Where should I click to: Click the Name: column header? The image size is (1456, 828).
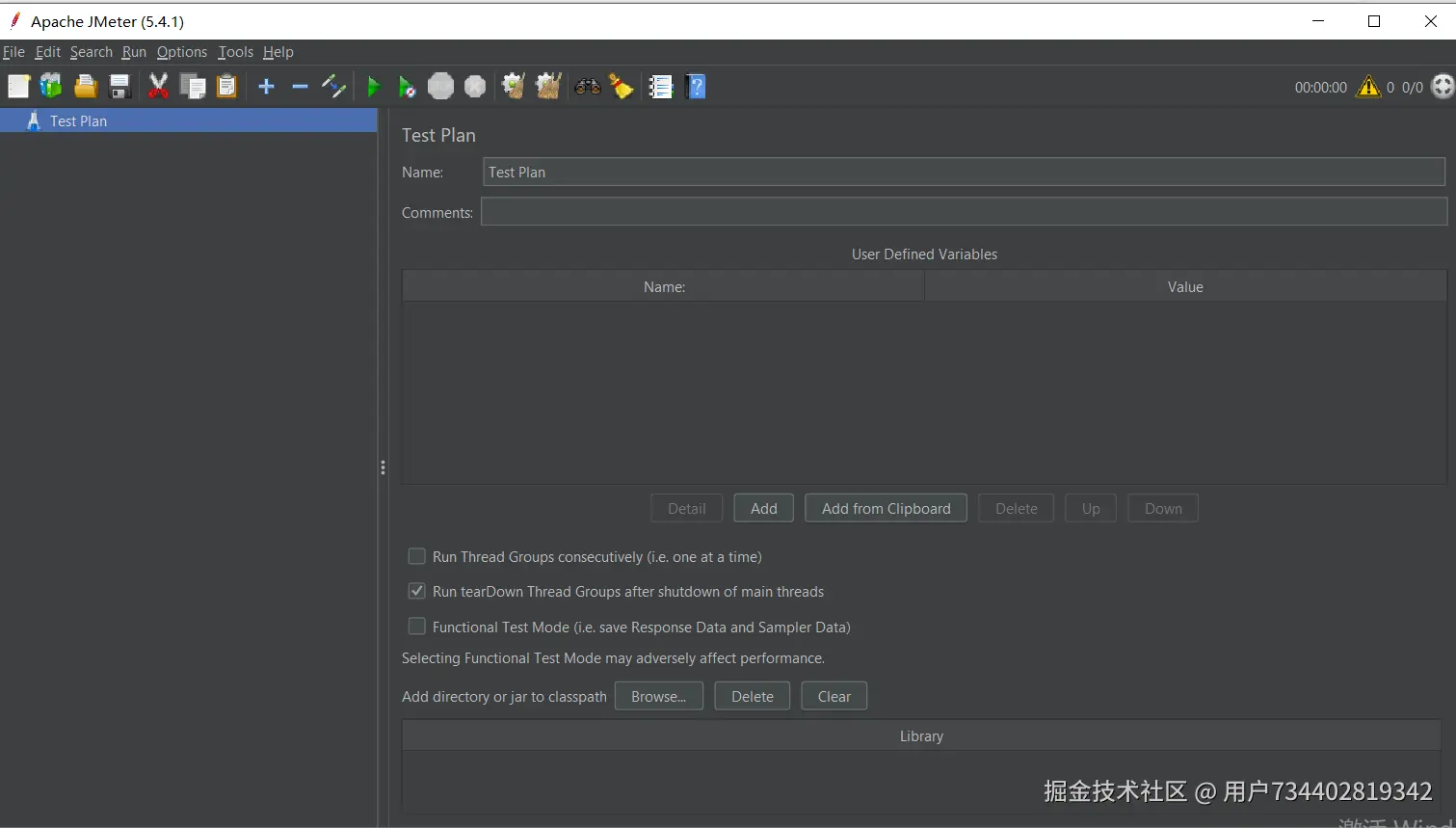click(664, 286)
